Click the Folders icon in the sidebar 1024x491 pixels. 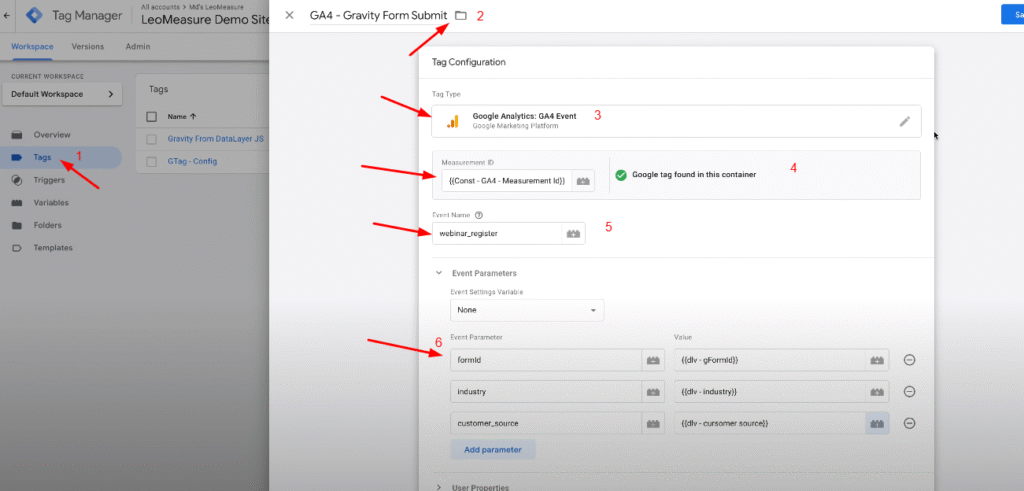[x=17, y=225]
